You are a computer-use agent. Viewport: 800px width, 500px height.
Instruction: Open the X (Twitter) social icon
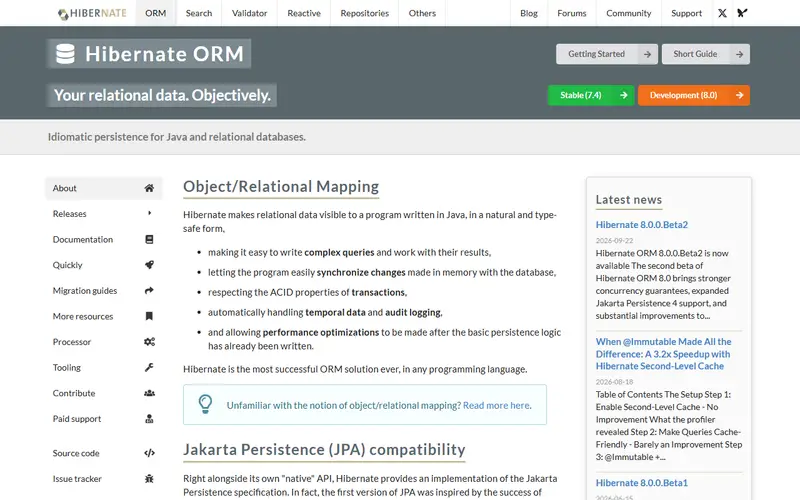coord(722,13)
